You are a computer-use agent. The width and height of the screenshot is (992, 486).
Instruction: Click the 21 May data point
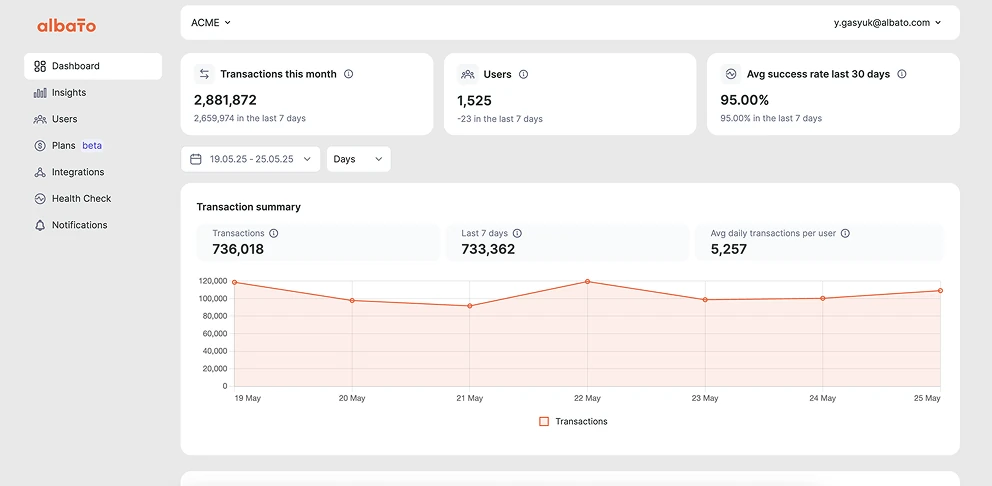pyautogui.click(x=469, y=306)
